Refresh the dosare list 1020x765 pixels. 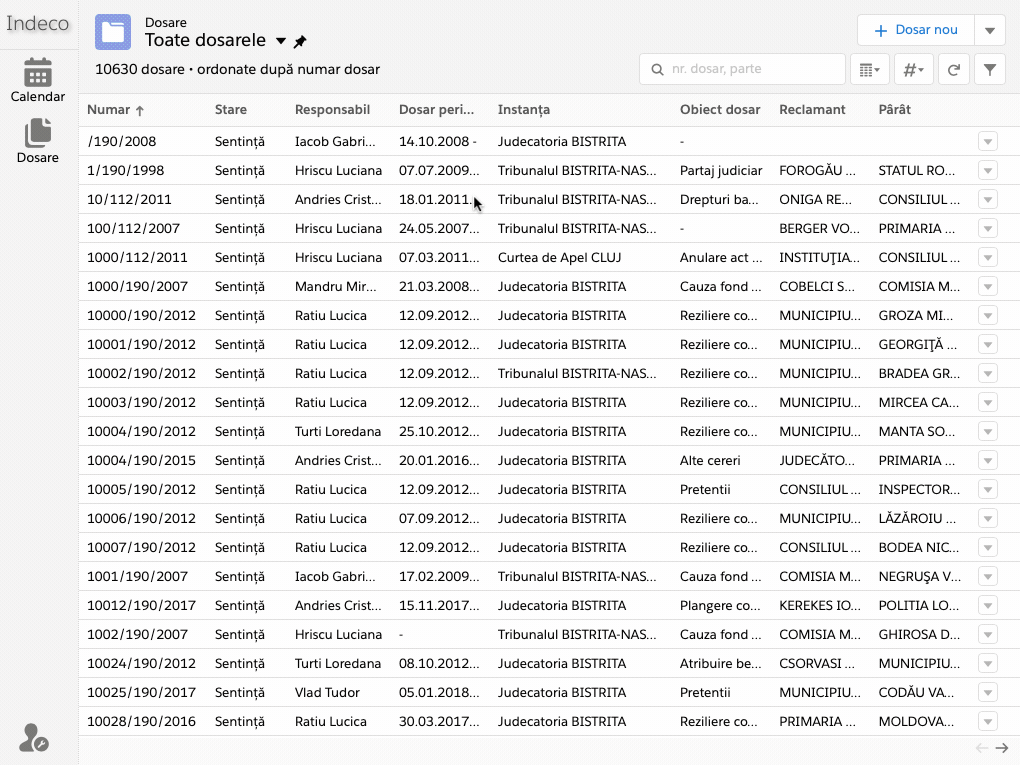pyautogui.click(x=954, y=70)
